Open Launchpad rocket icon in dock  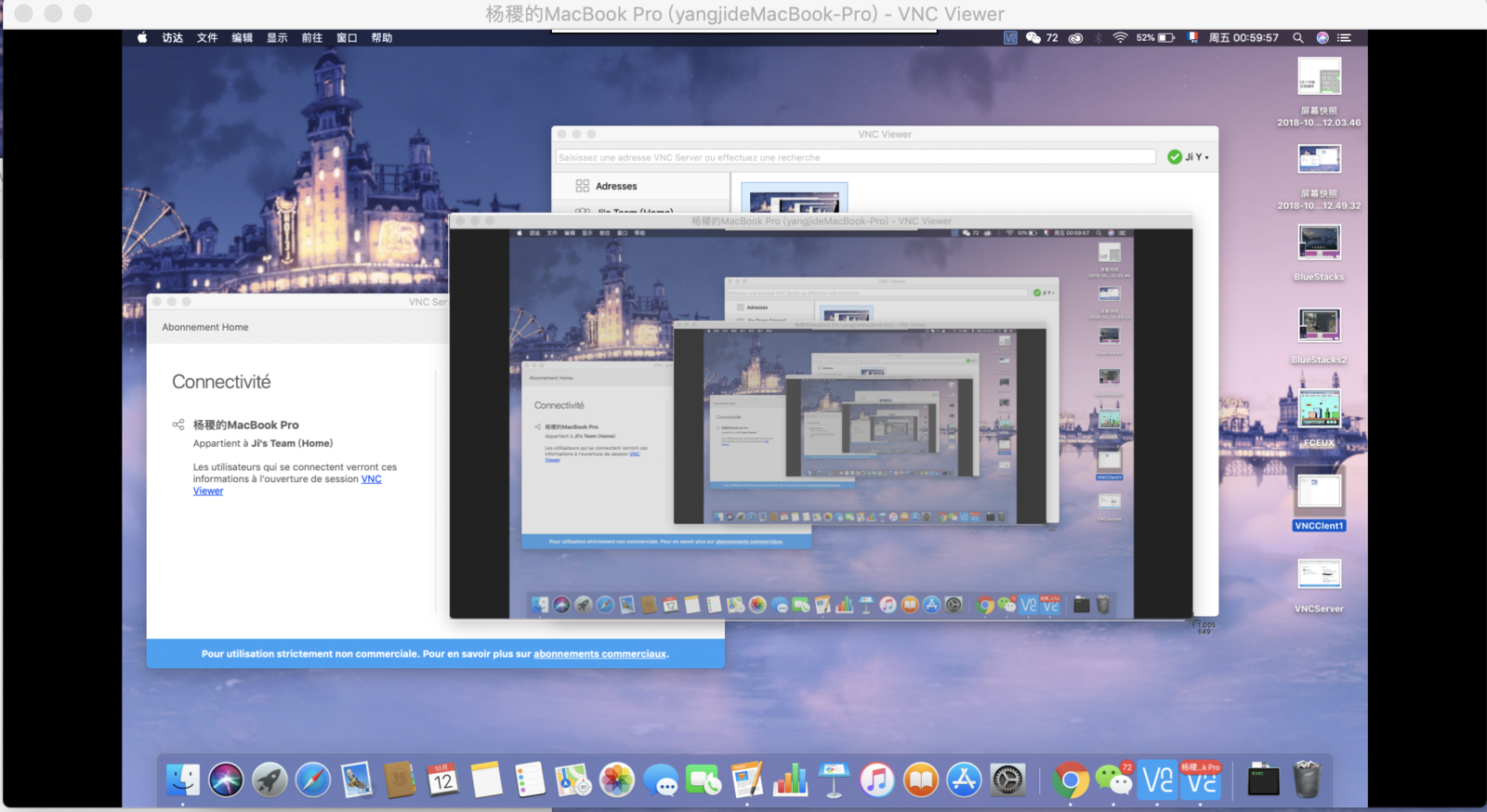click(270, 780)
